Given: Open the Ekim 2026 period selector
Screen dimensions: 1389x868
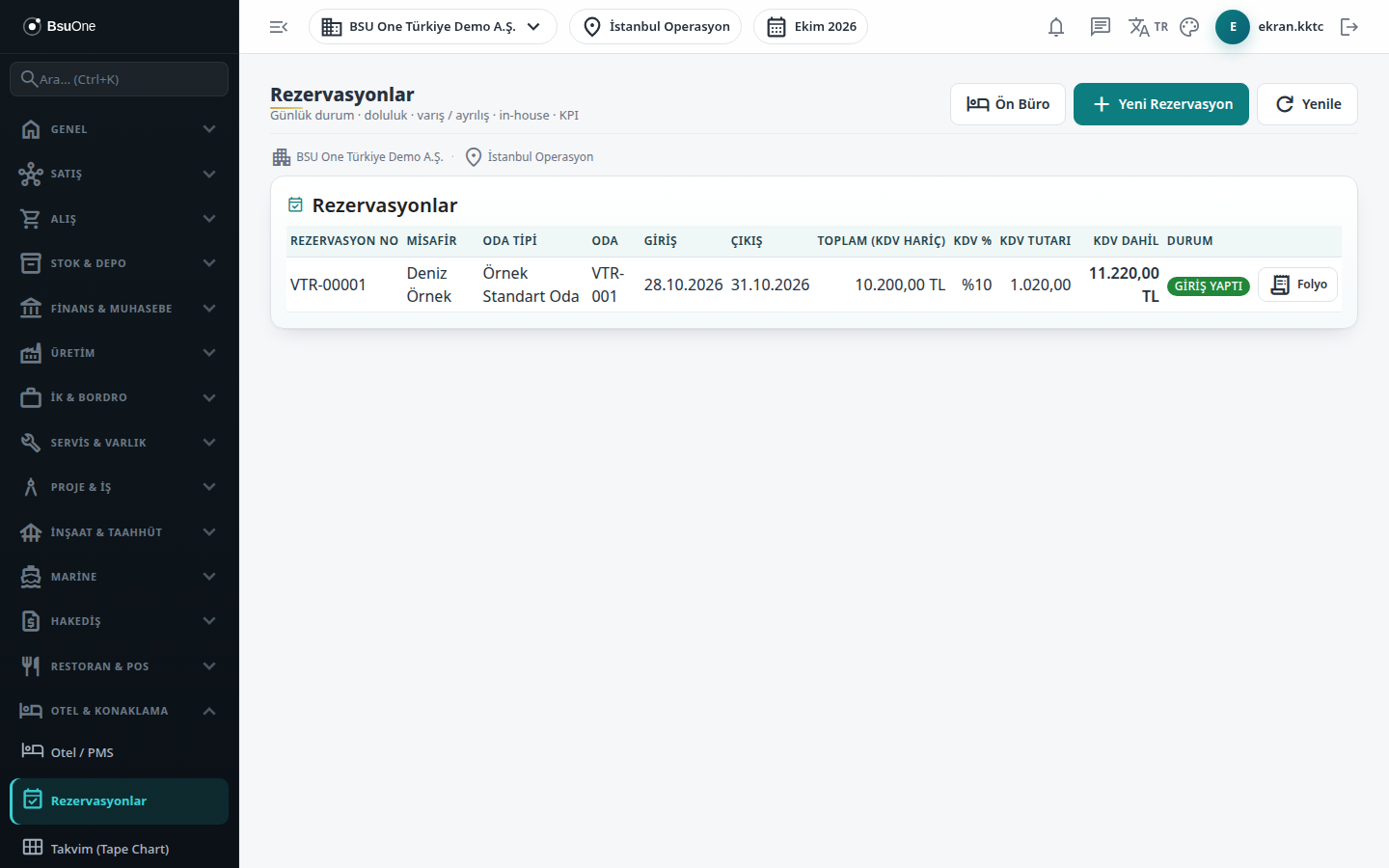Looking at the screenshot, I should point(810,27).
